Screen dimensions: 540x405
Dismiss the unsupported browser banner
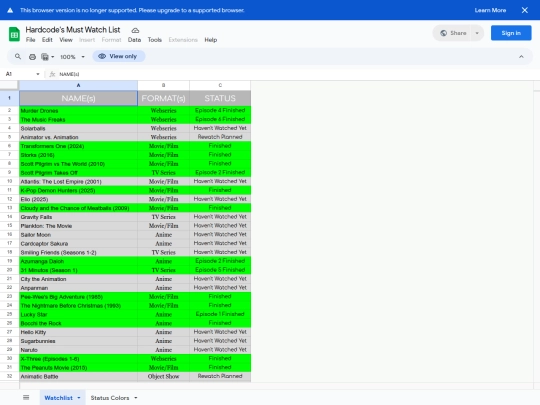tap(525, 10)
